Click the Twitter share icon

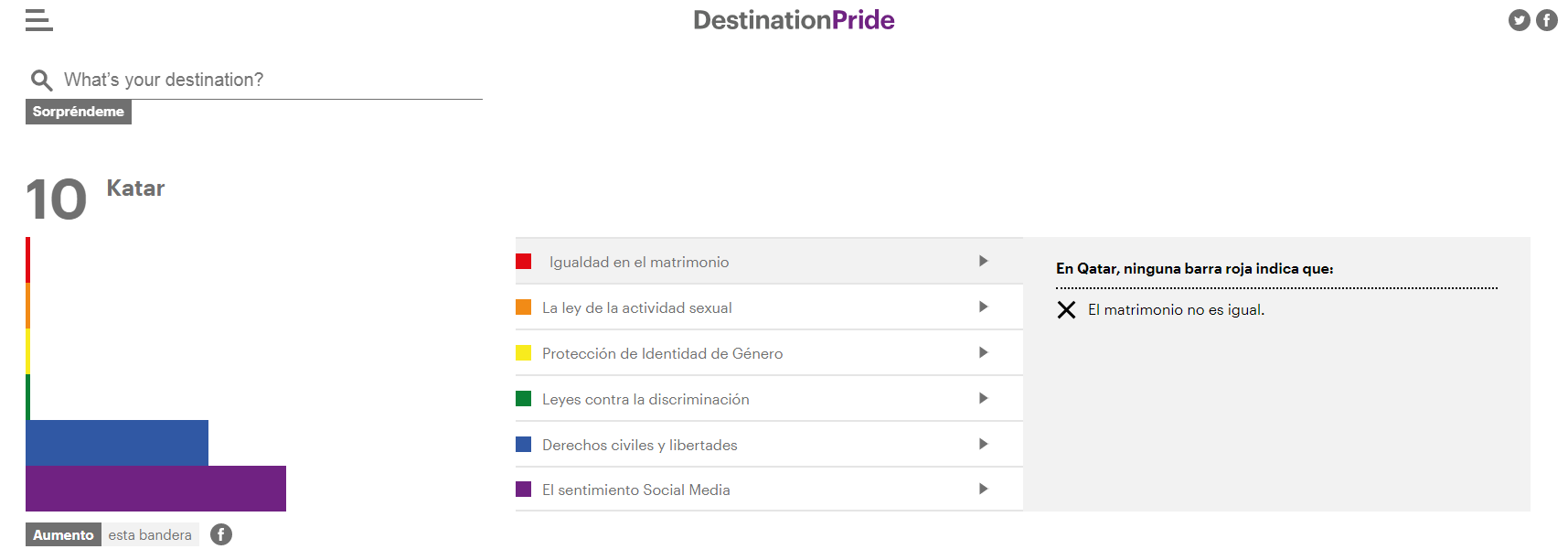pyautogui.click(x=1519, y=20)
